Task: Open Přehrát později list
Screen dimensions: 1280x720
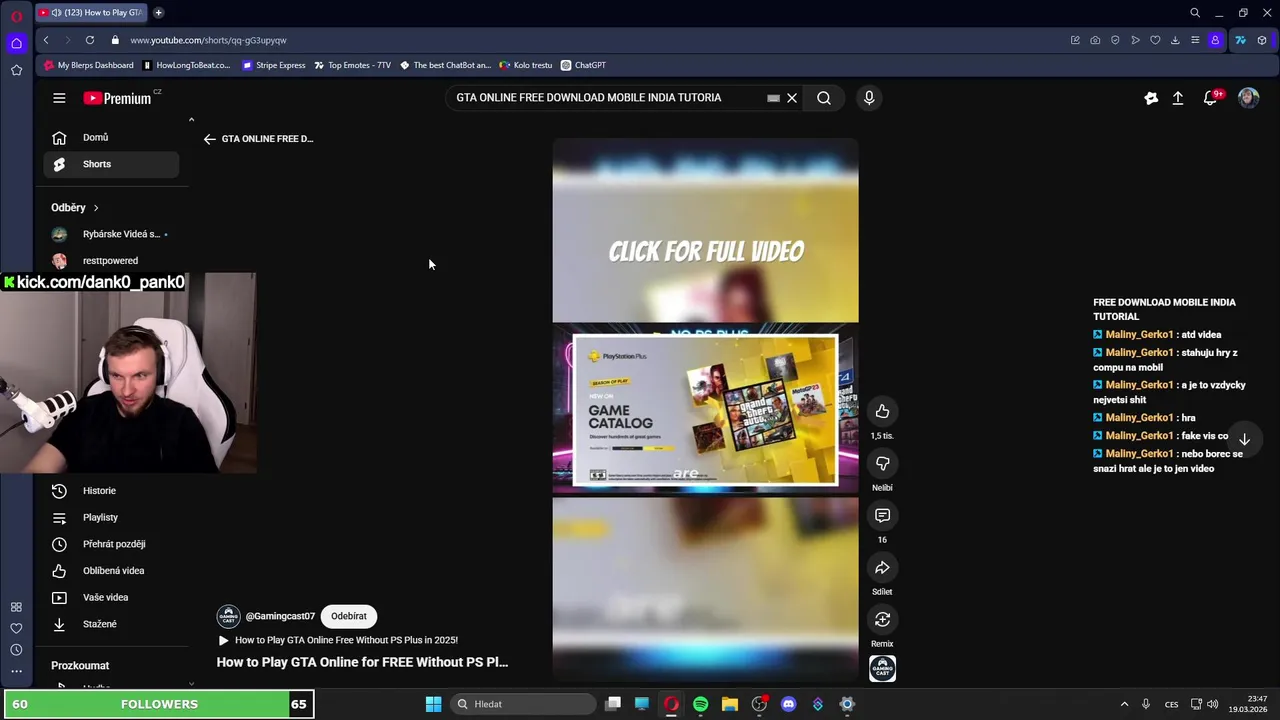Action: (x=111, y=544)
